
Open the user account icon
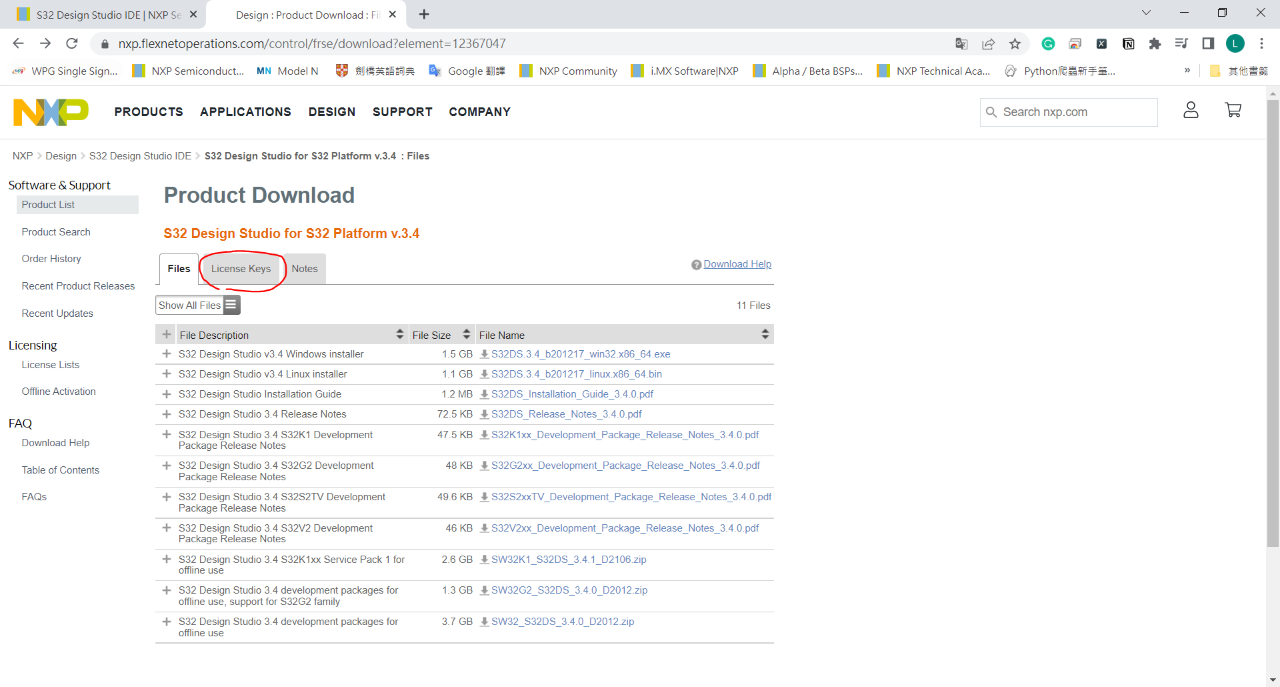1190,111
